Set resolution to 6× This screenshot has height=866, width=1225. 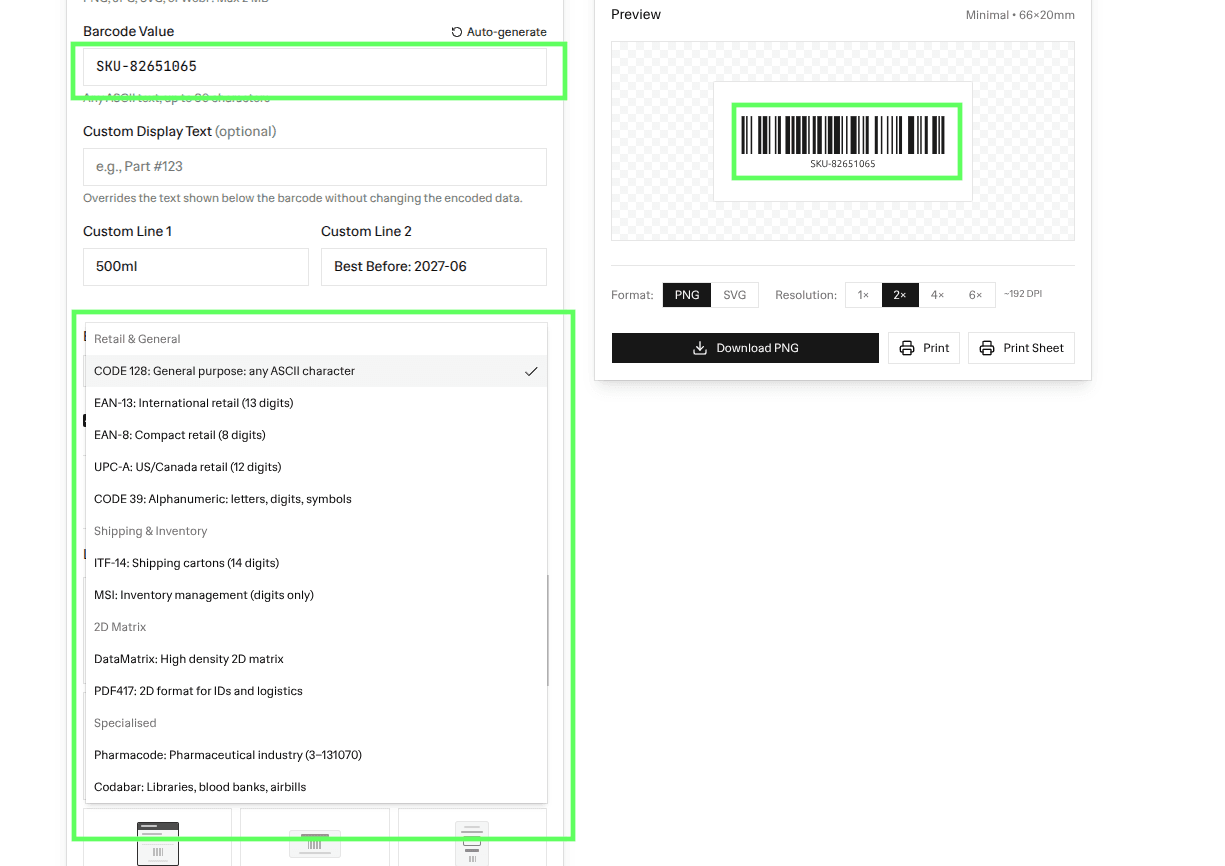pyautogui.click(x=975, y=295)
